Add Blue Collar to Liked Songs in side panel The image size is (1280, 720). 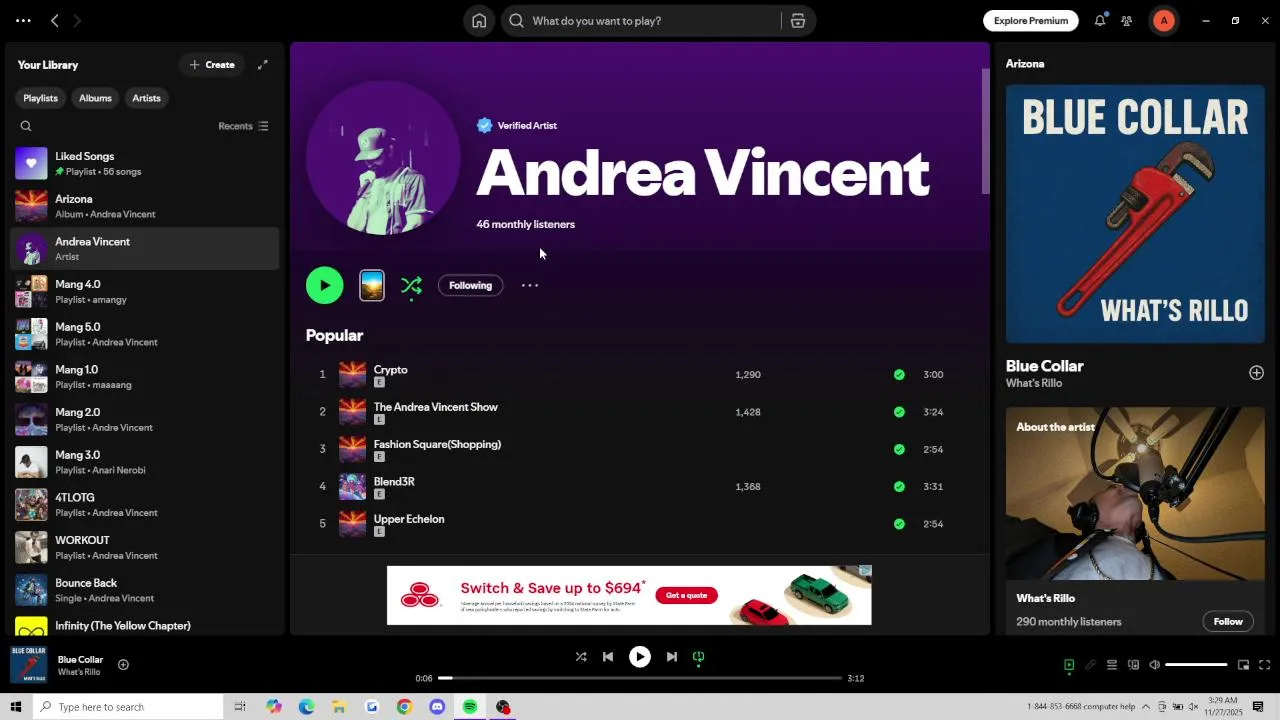pos(1256,373)
